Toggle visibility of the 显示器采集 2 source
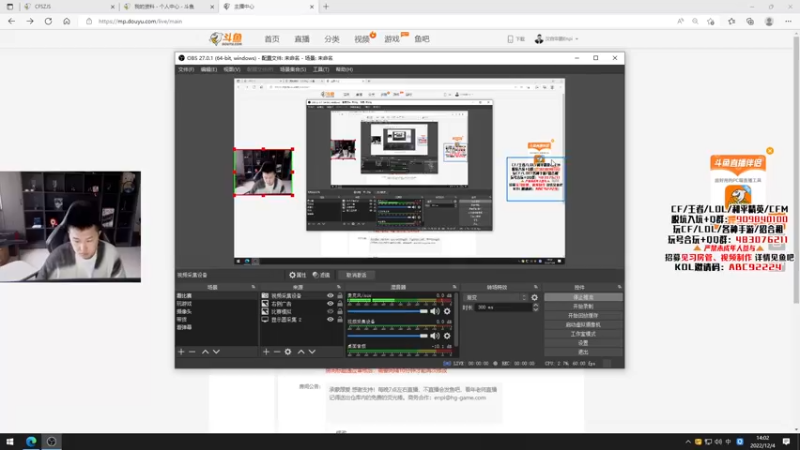The width and height of the screenshot is (800, 450). tap(330, 319)
